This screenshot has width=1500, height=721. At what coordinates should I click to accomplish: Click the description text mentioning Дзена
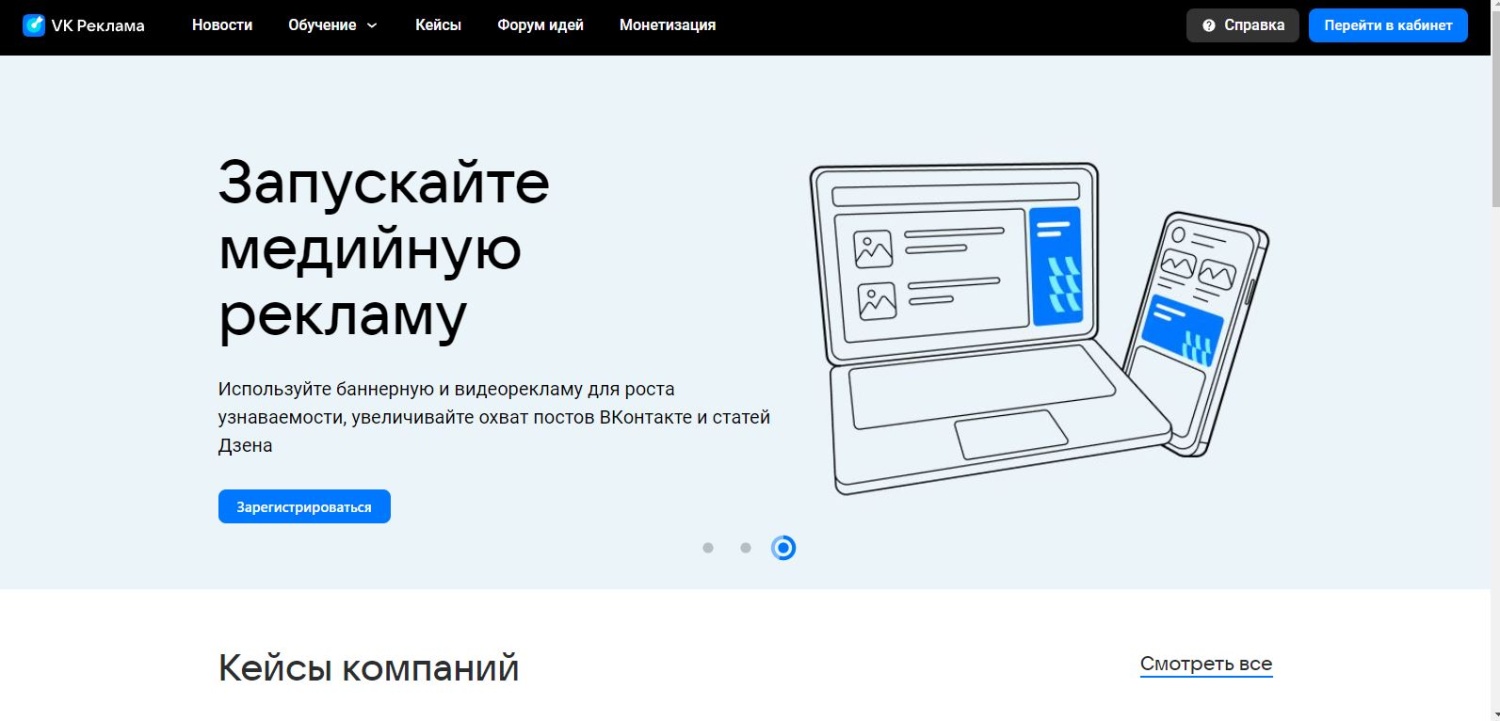(x=494, y=417)
